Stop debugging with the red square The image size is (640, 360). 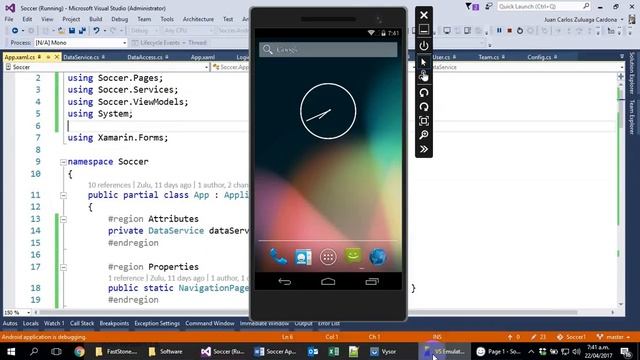coord(509,31)
